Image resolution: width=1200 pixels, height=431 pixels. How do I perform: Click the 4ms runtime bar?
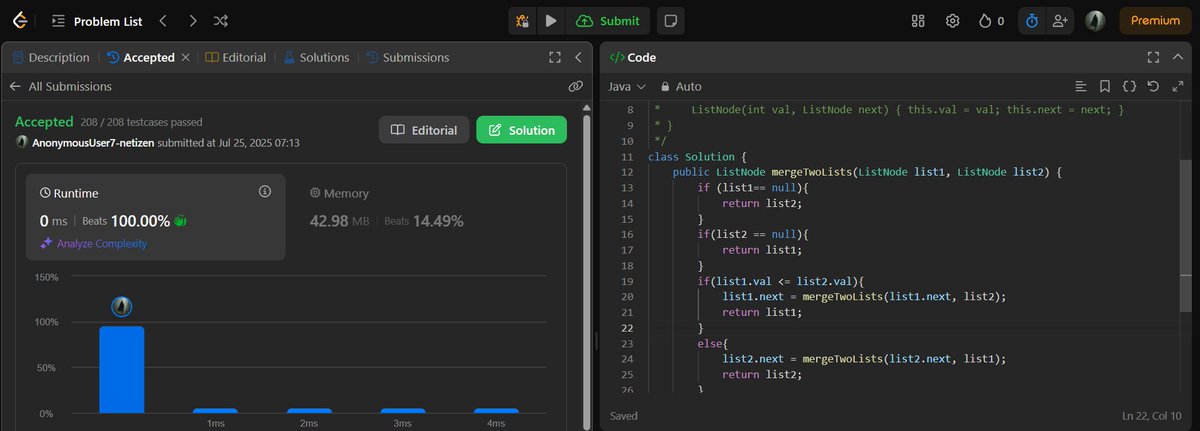[x=497, y=410]
